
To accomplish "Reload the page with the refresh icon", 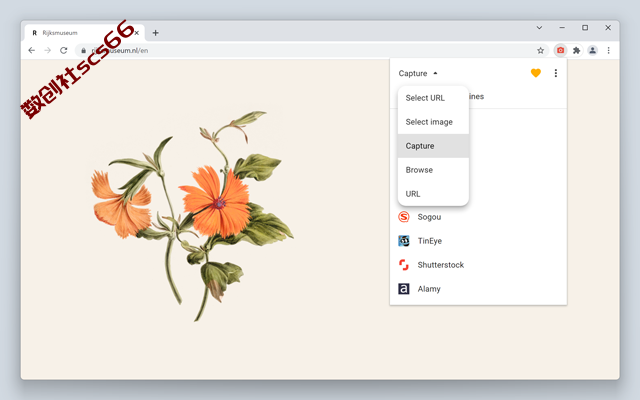I will point(64,50).
